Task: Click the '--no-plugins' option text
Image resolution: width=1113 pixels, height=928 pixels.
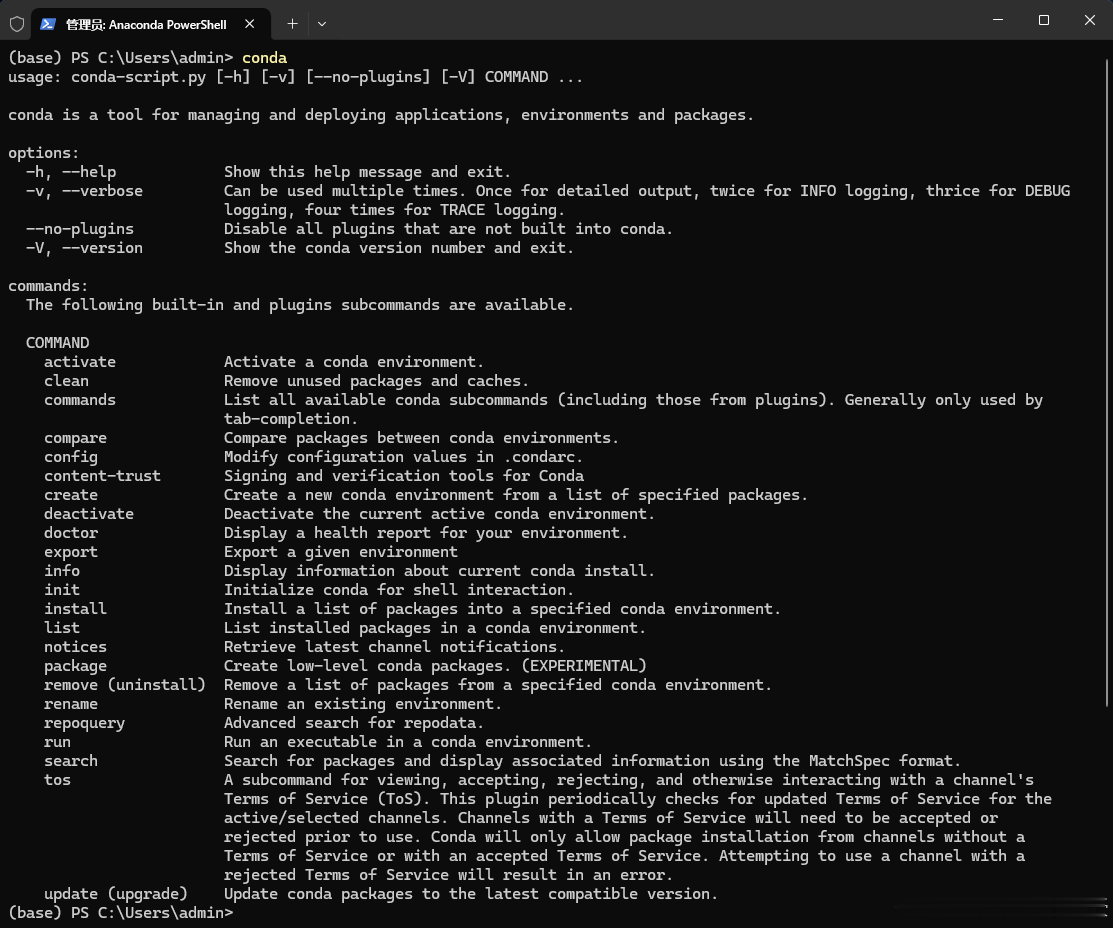Action: (80, 229)
